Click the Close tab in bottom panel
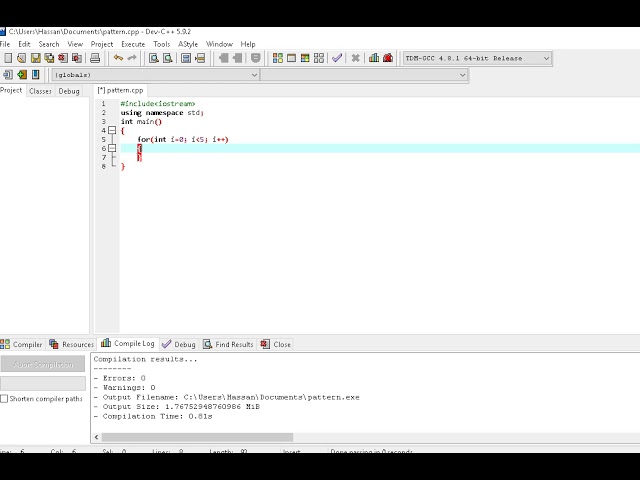640x480 pixels. [x=276, y=344]
